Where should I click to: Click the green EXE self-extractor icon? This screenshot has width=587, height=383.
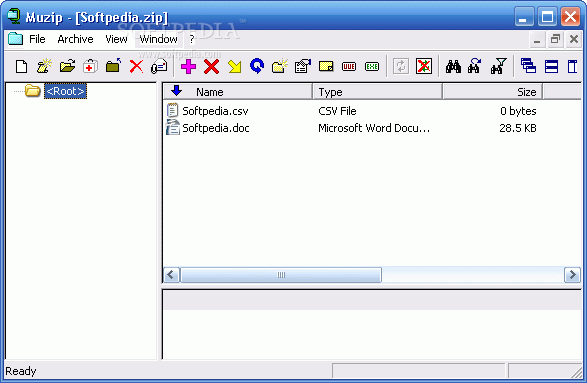click(372, 67)
